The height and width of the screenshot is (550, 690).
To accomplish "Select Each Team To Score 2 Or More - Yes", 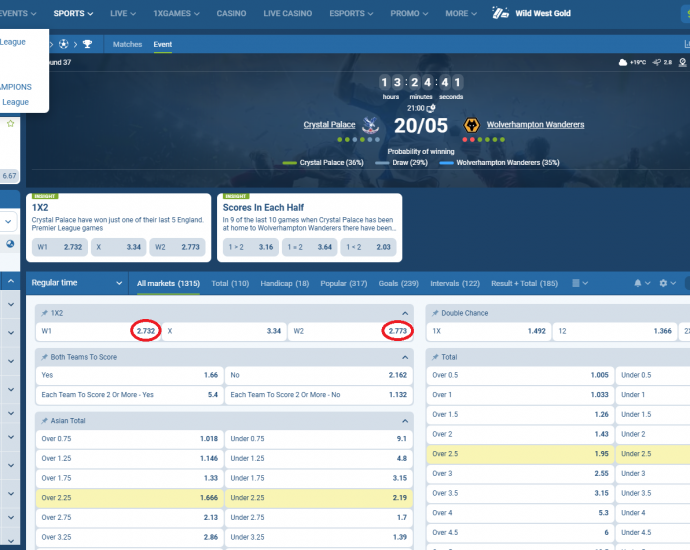I will pyautogui.click(x=129, y=395).
